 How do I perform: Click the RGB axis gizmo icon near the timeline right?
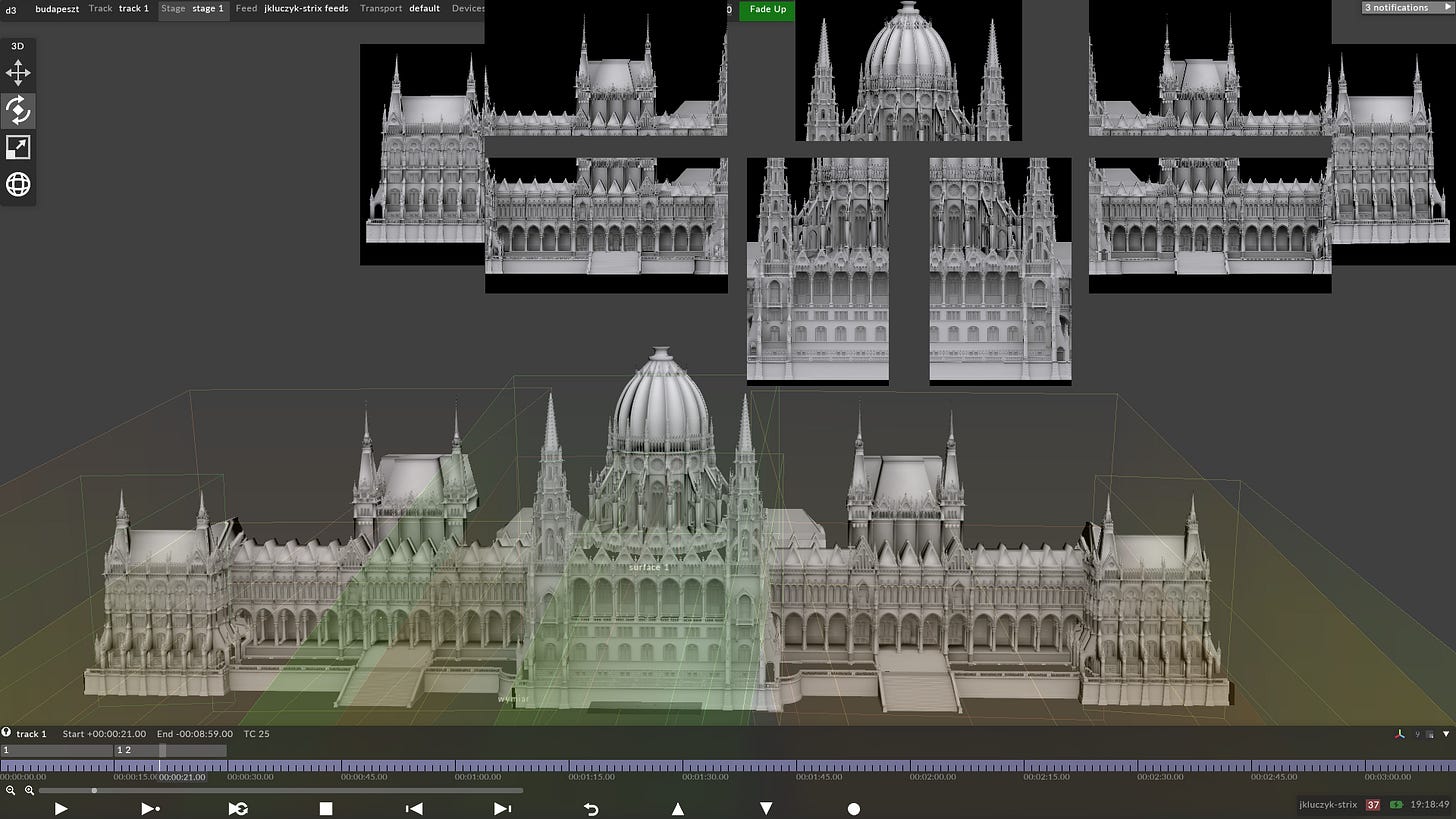[x=1400, y=733]
